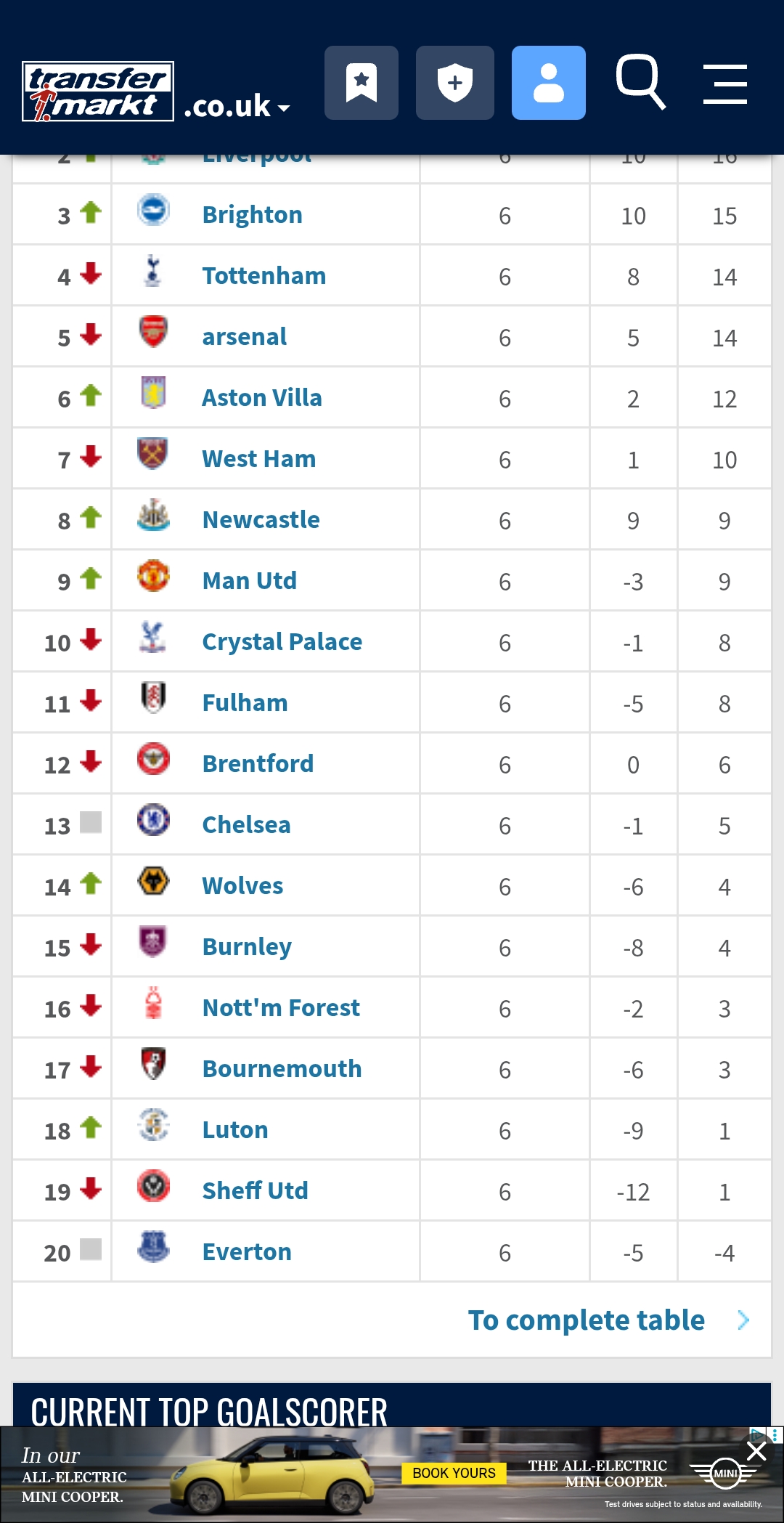Image resolution: width=784 pixels, height=1523 pixels.
Task: Open the Everton team link
Action: pos(246,1252)
